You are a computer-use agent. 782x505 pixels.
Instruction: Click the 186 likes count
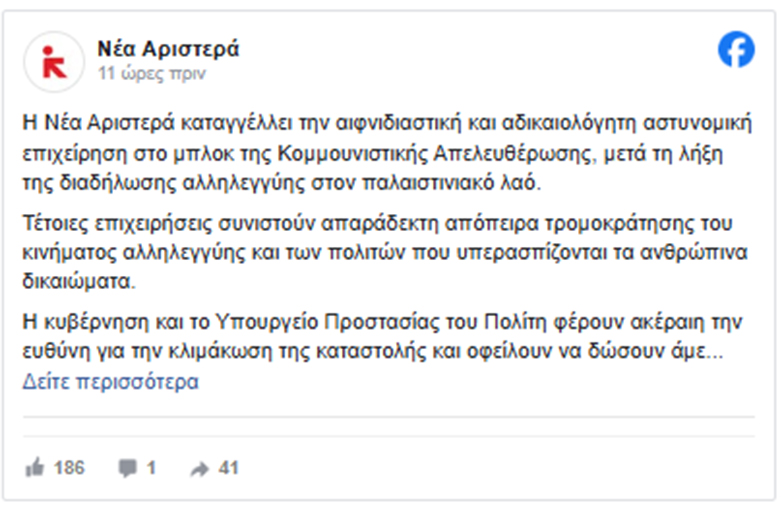69,467
